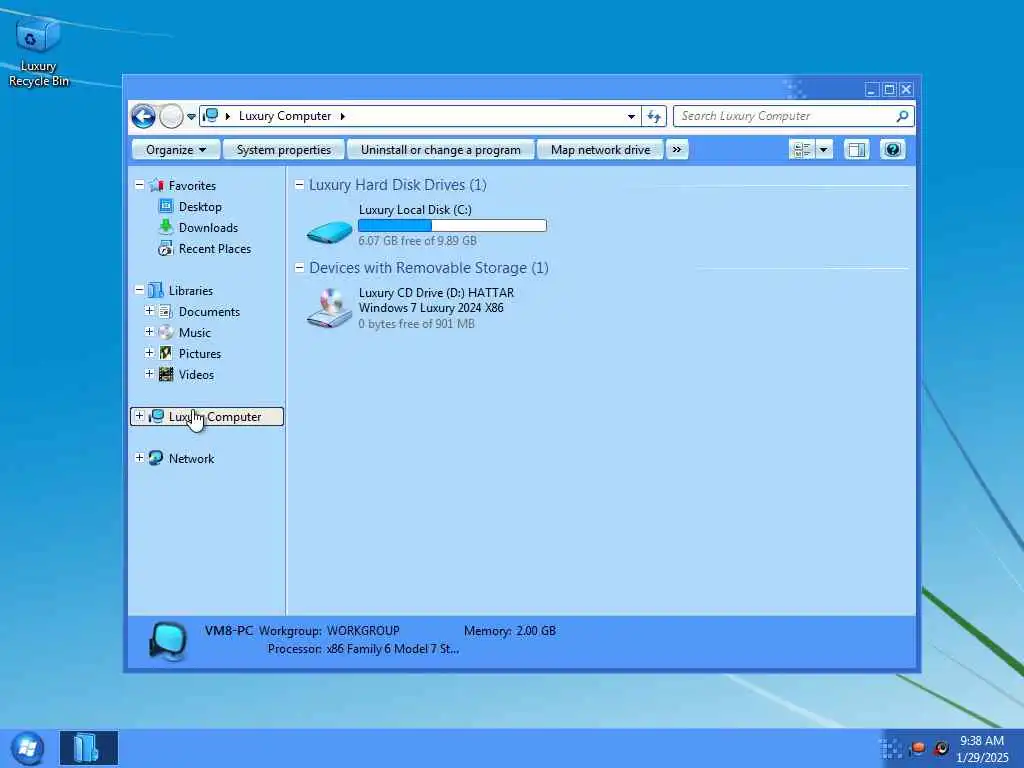Image resolution: width=1024 pixels, height=768 pixels.
Task: Expand the Videos library node
Action: click(150, 374)
